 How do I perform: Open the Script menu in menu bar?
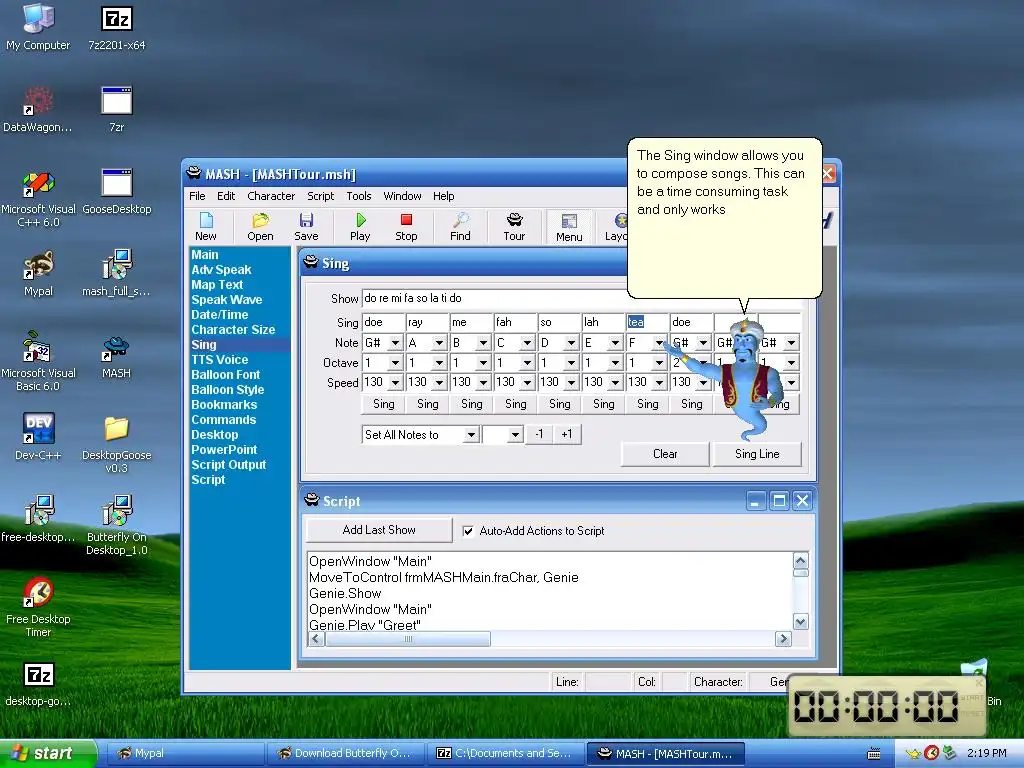coord(321,196)
